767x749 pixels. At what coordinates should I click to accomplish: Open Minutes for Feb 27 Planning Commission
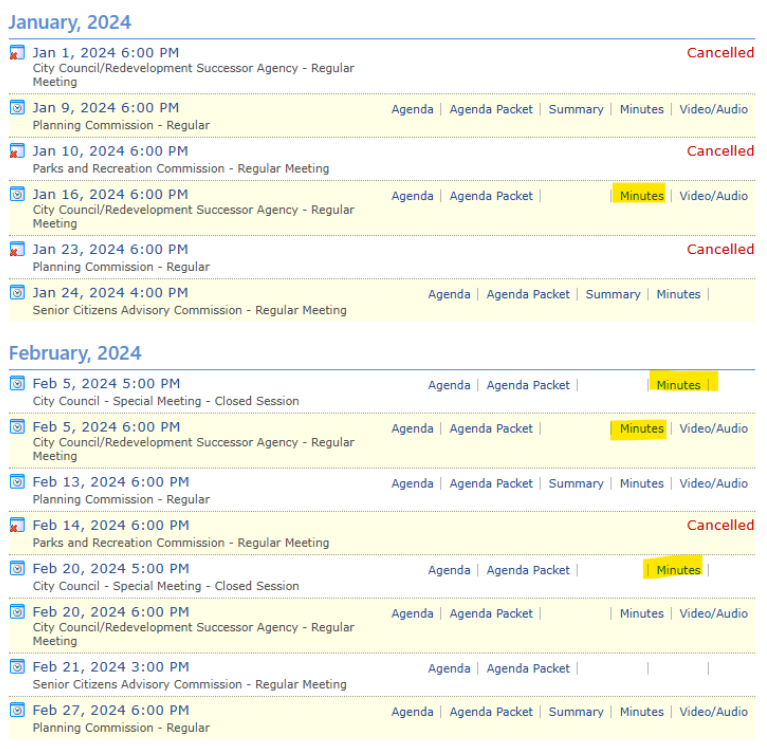tap(642, 712)
